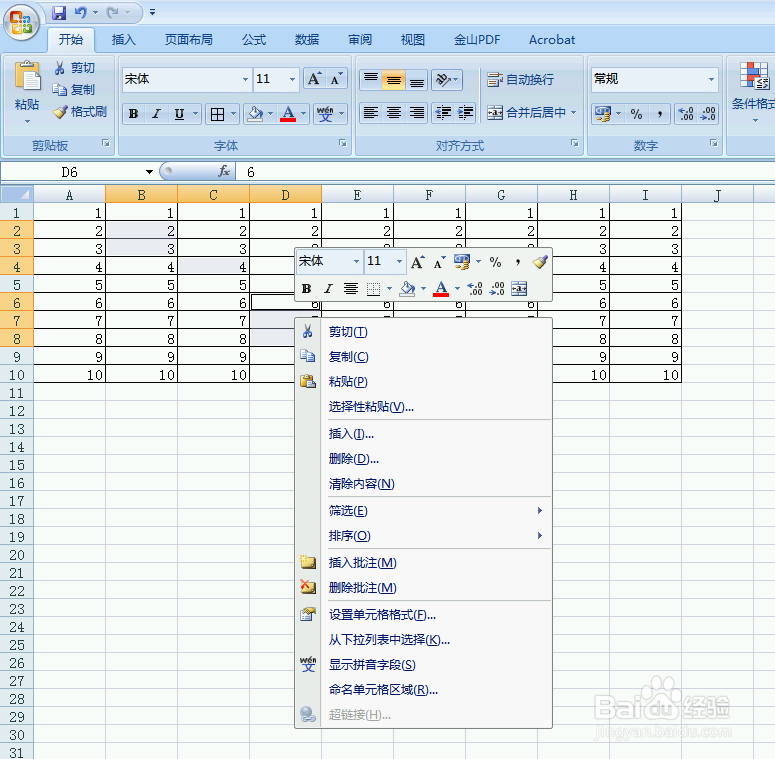Apply ribbon borders button
The height and width of the screenshot is (759, 775).
[x=217, y=114]
